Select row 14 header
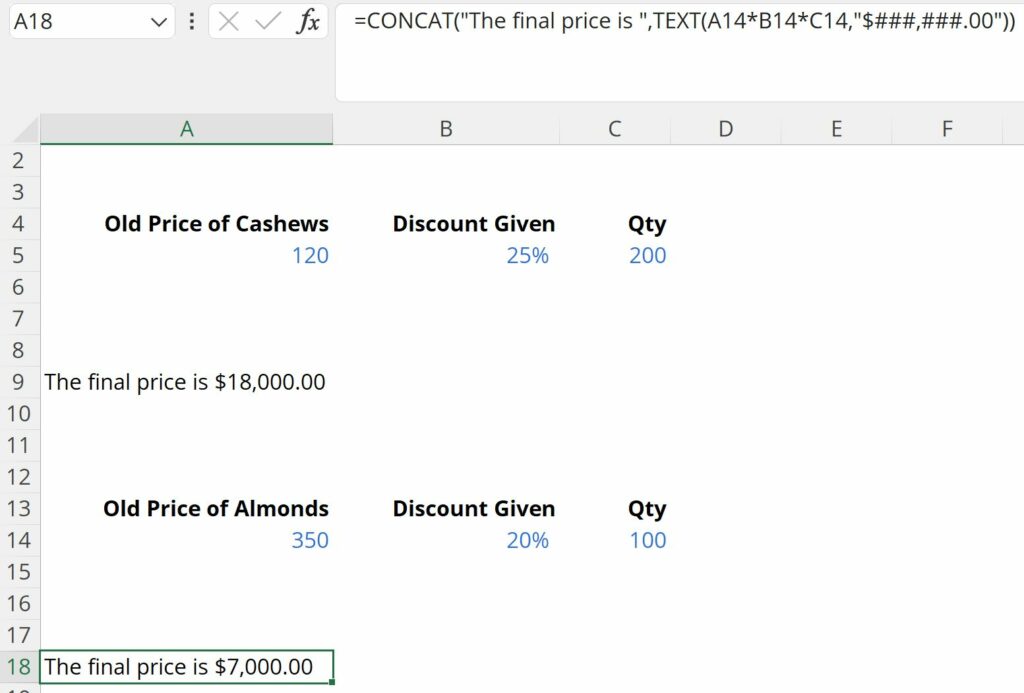This screenshot has width=1024, height=693. click(20, 541)
